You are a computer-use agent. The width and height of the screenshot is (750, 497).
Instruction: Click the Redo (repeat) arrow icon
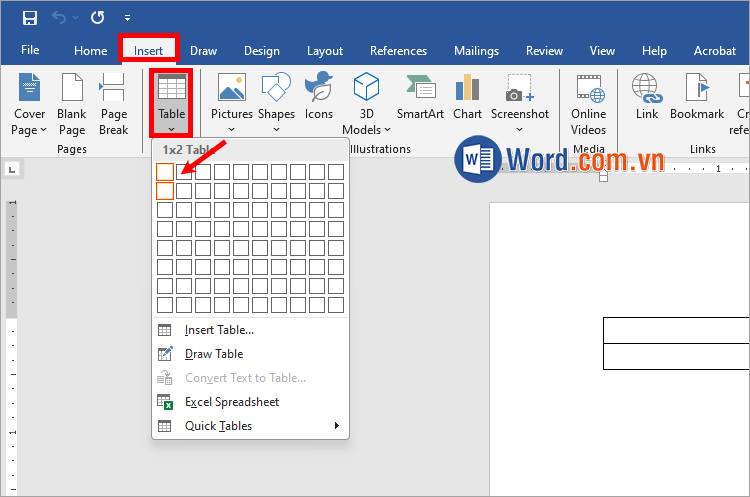tap(97, 17)
